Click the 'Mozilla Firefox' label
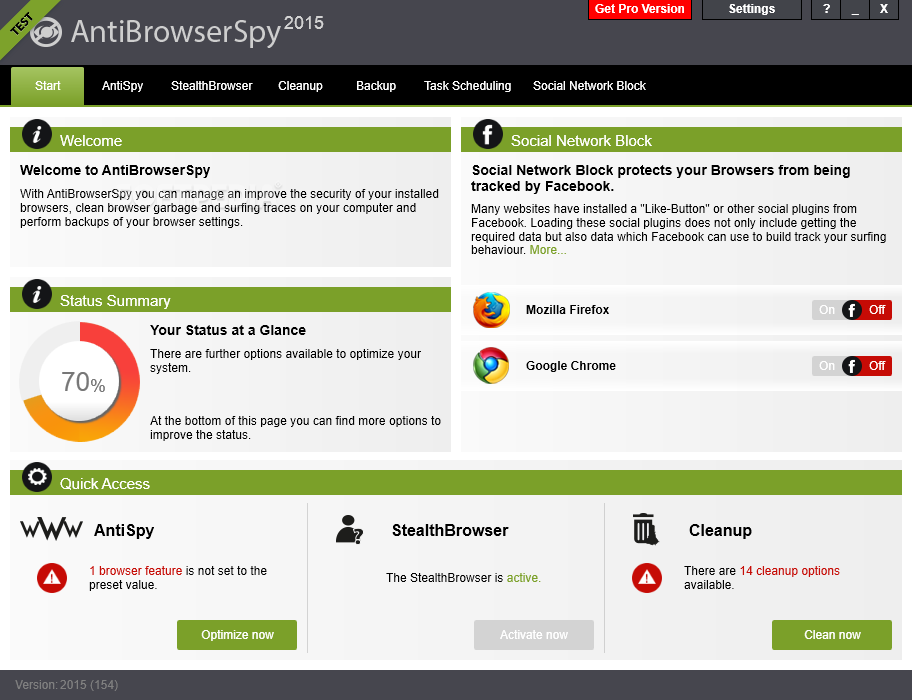912x700 pixels. click(x=567, y=310)
